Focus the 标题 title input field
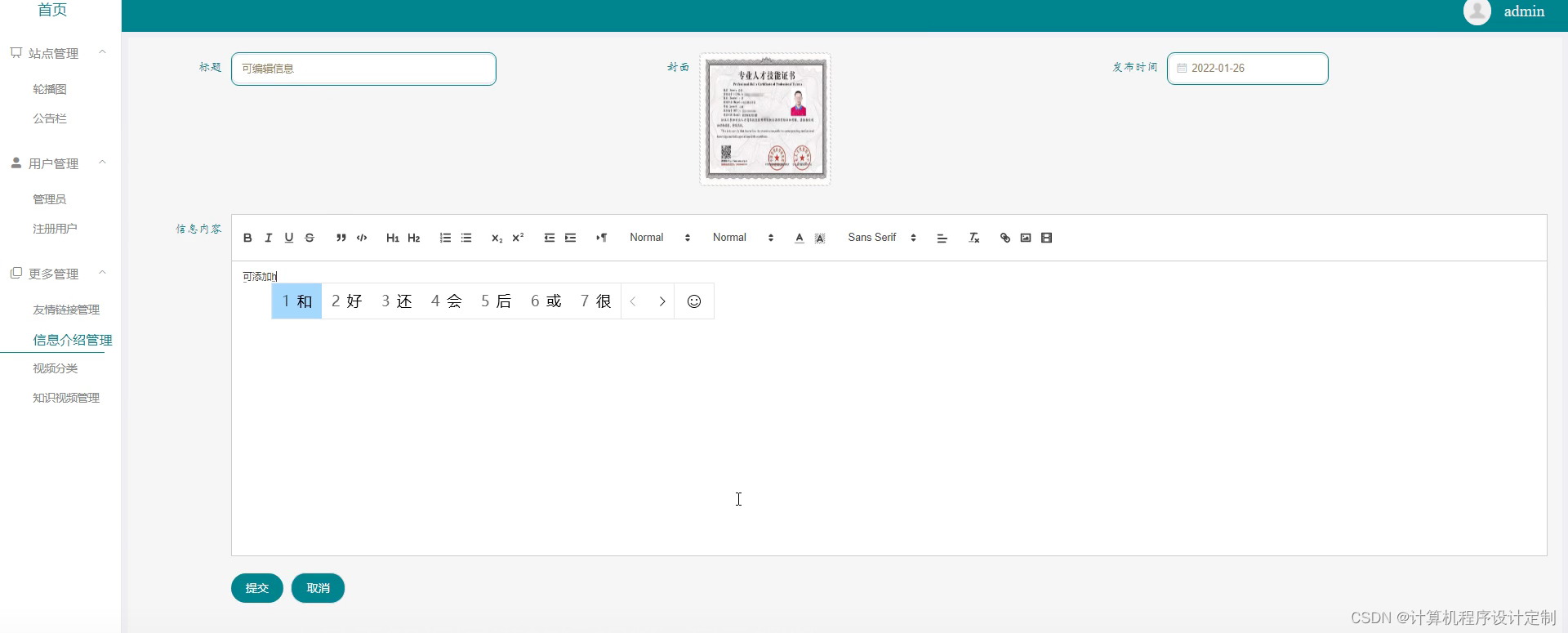 pos(363,69)
